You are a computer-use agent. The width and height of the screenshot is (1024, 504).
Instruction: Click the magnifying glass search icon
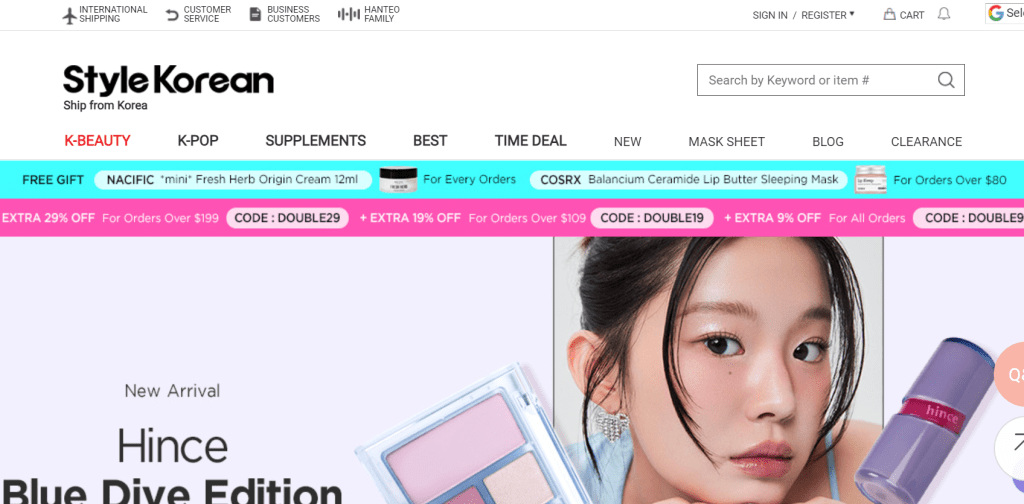(x=946, y=80)
